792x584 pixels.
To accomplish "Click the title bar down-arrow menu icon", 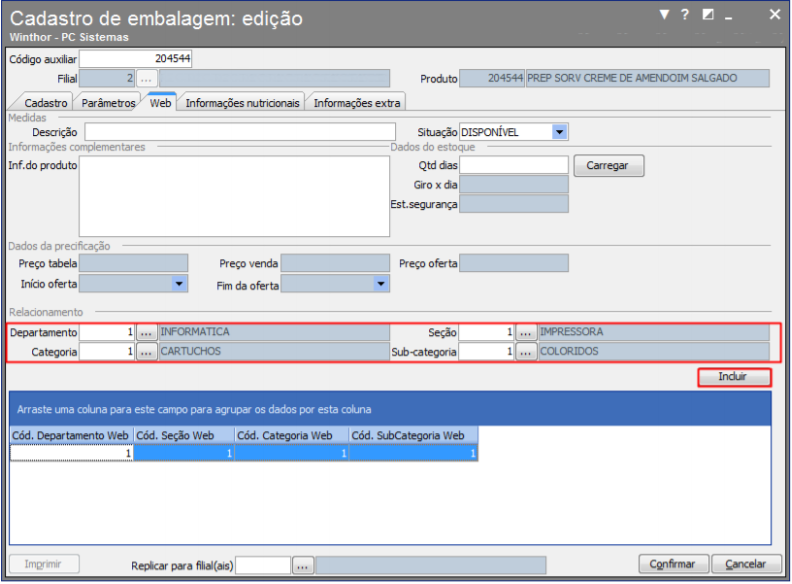I will (x=664, y=15).
